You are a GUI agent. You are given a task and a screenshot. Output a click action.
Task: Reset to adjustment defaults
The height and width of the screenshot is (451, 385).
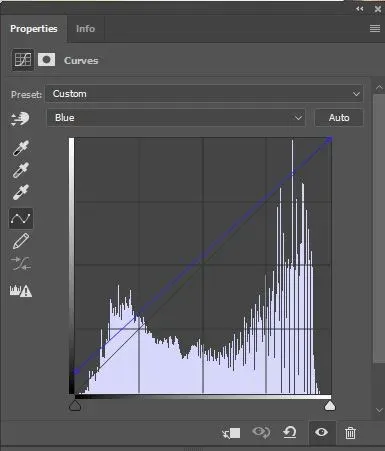coord(290,433)
